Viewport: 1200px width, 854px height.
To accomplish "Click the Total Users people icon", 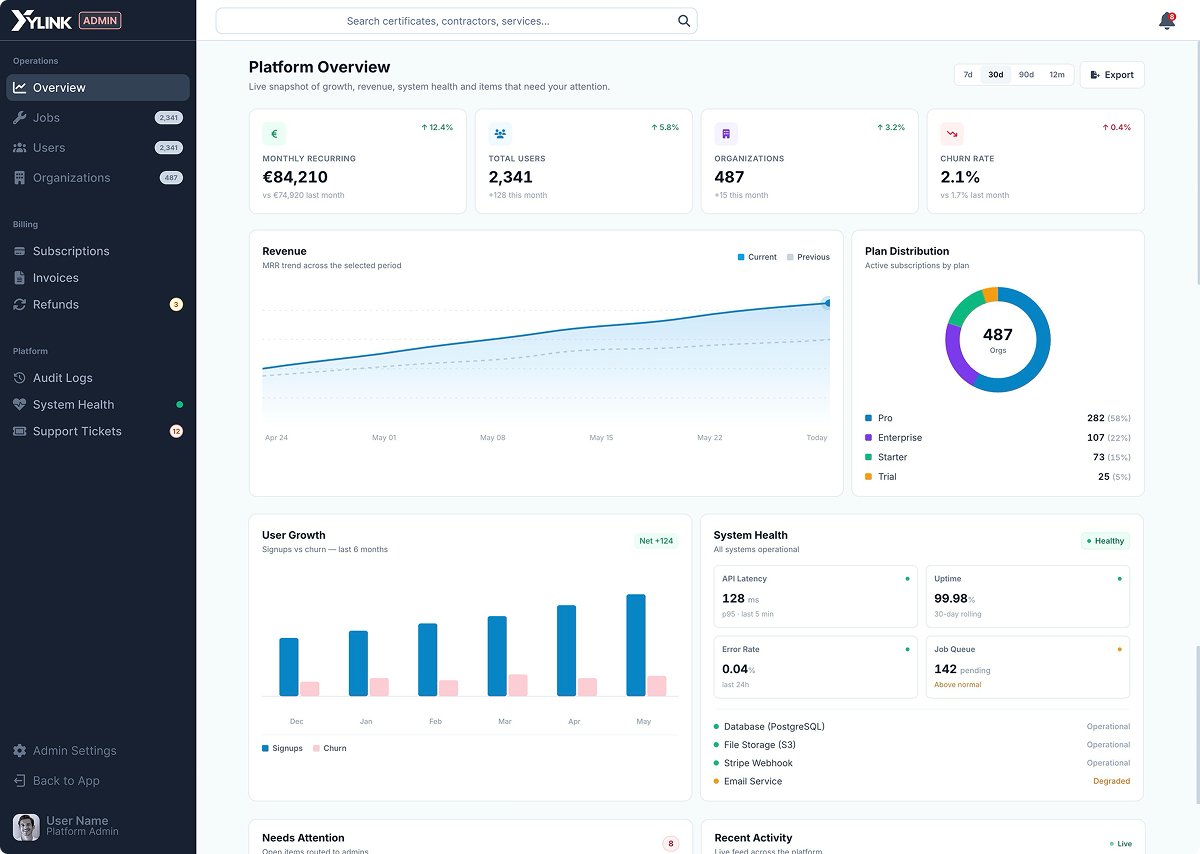I will point(500,134).
